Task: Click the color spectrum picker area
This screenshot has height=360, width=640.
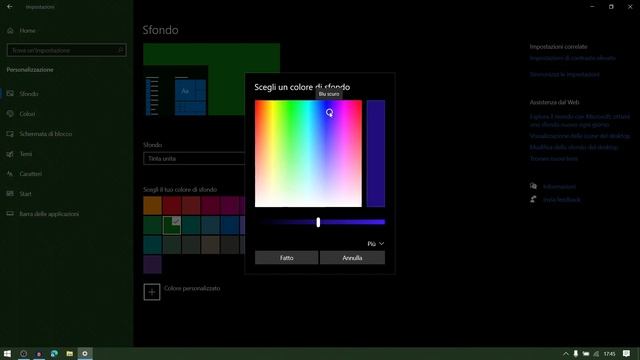Action: coord(308,153)
